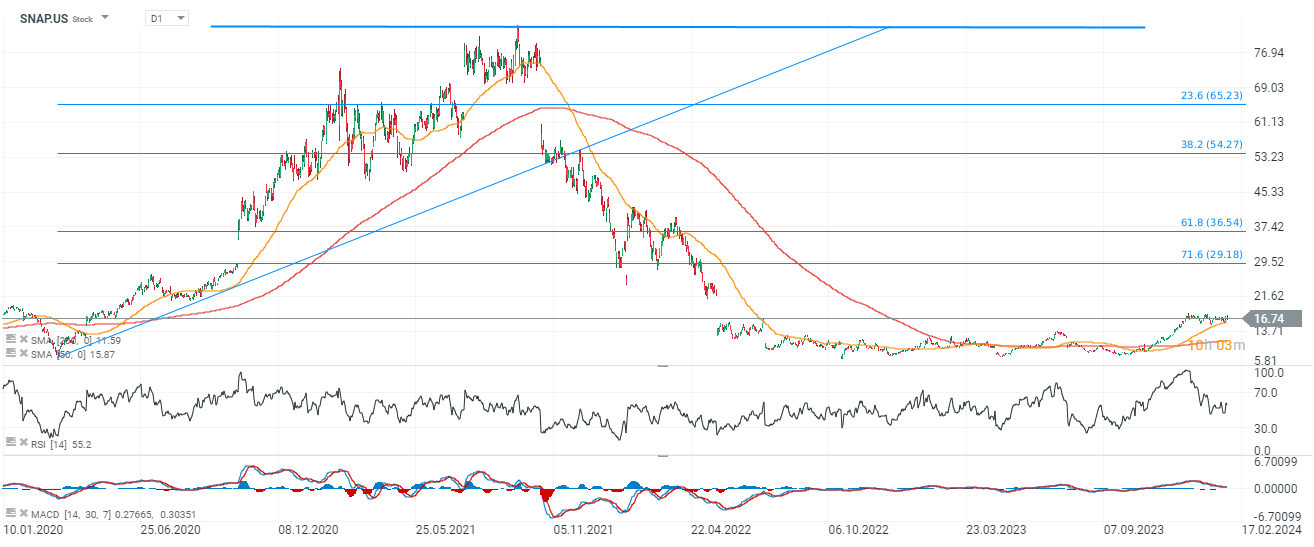The image size is (1314, 547).
Task: Click the MACD 6.70099 upper scale value
Action: pyautogui.click(x=1276, y=463)
